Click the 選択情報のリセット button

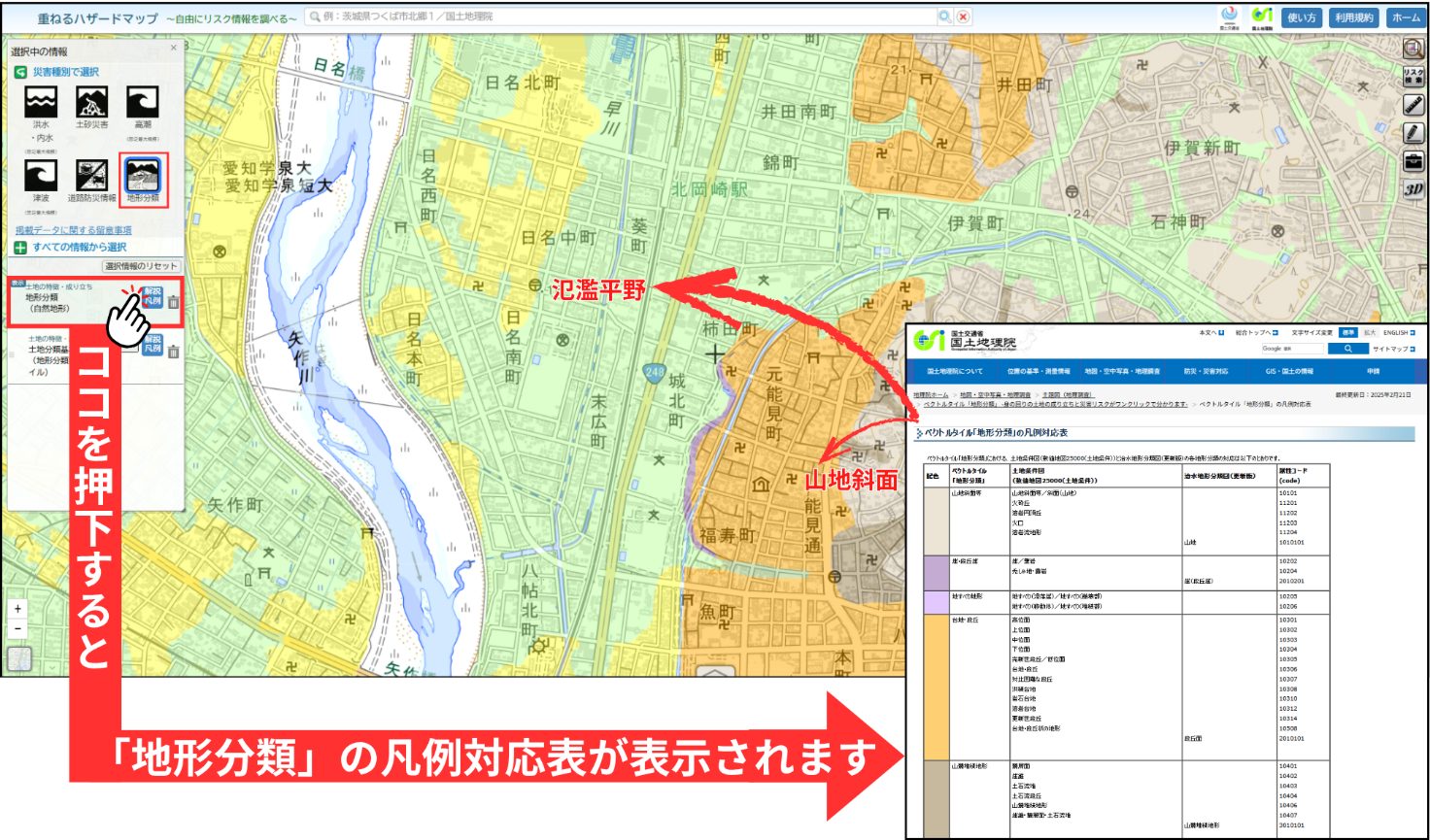coord(141,266)
